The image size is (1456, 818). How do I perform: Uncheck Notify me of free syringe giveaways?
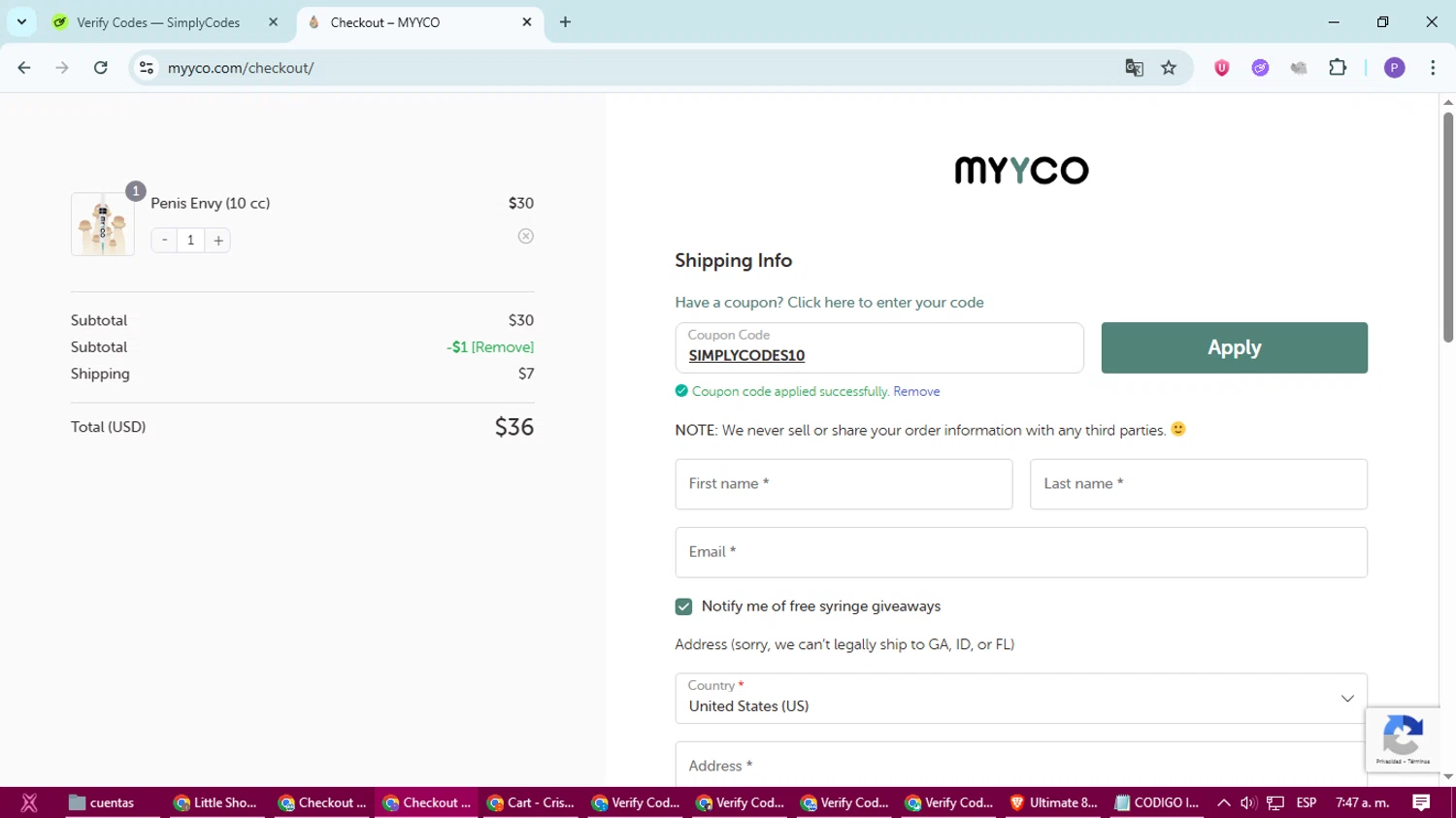684,606
